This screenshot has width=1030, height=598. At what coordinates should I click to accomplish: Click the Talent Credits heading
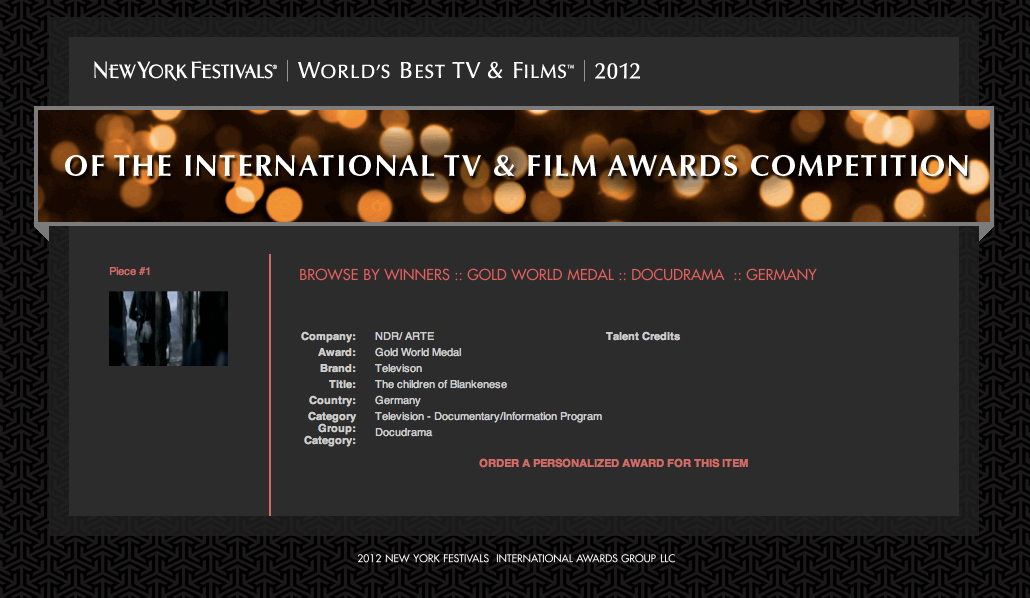coord(642,336)
